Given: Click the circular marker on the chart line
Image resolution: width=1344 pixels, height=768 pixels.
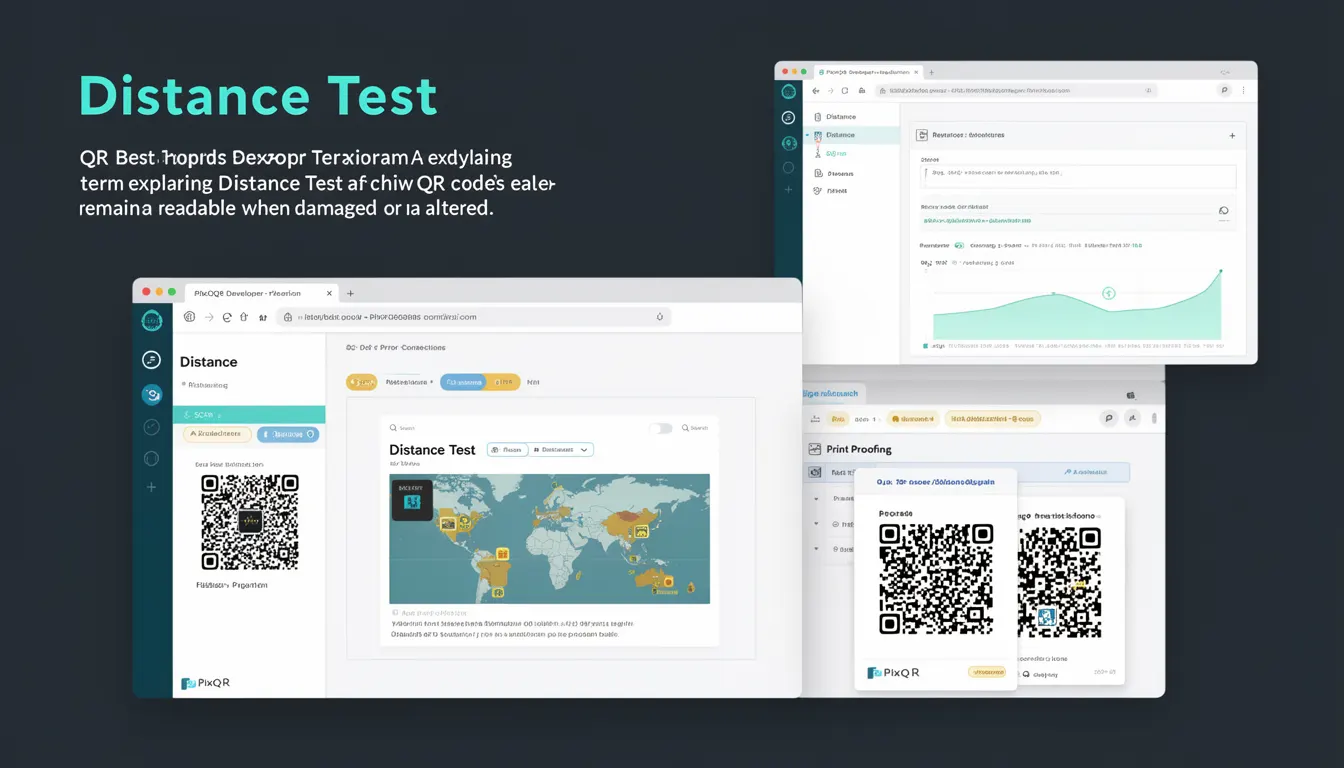Looking at the screenshot, I should coord(1108,293).
